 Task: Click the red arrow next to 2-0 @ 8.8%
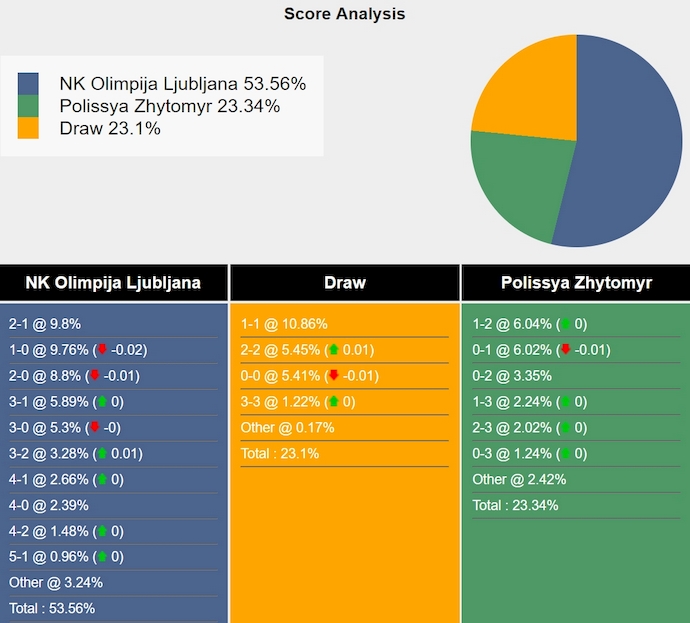point(95,376)
